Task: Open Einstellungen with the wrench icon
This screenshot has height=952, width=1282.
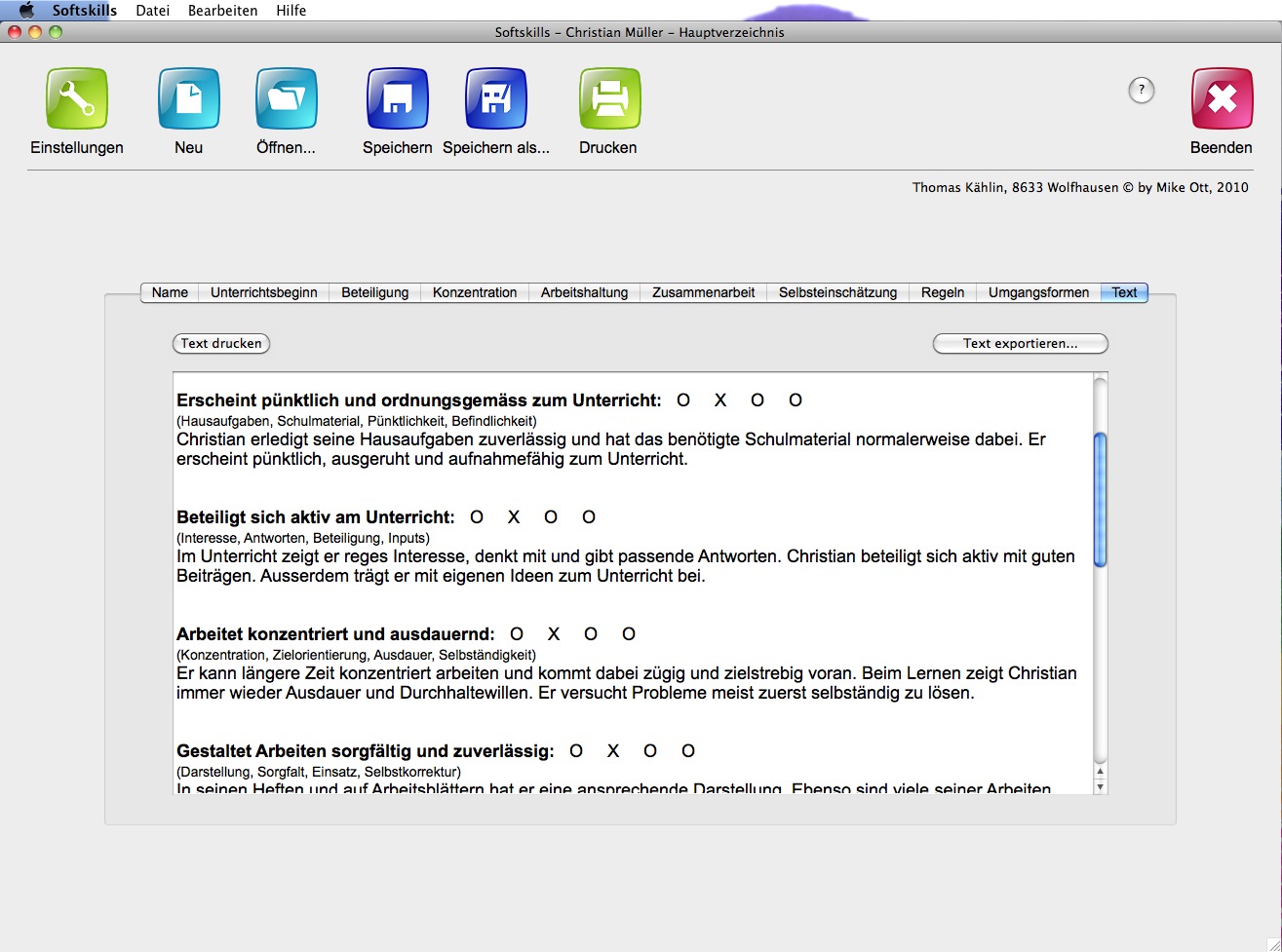Action: tap(77, 98)
